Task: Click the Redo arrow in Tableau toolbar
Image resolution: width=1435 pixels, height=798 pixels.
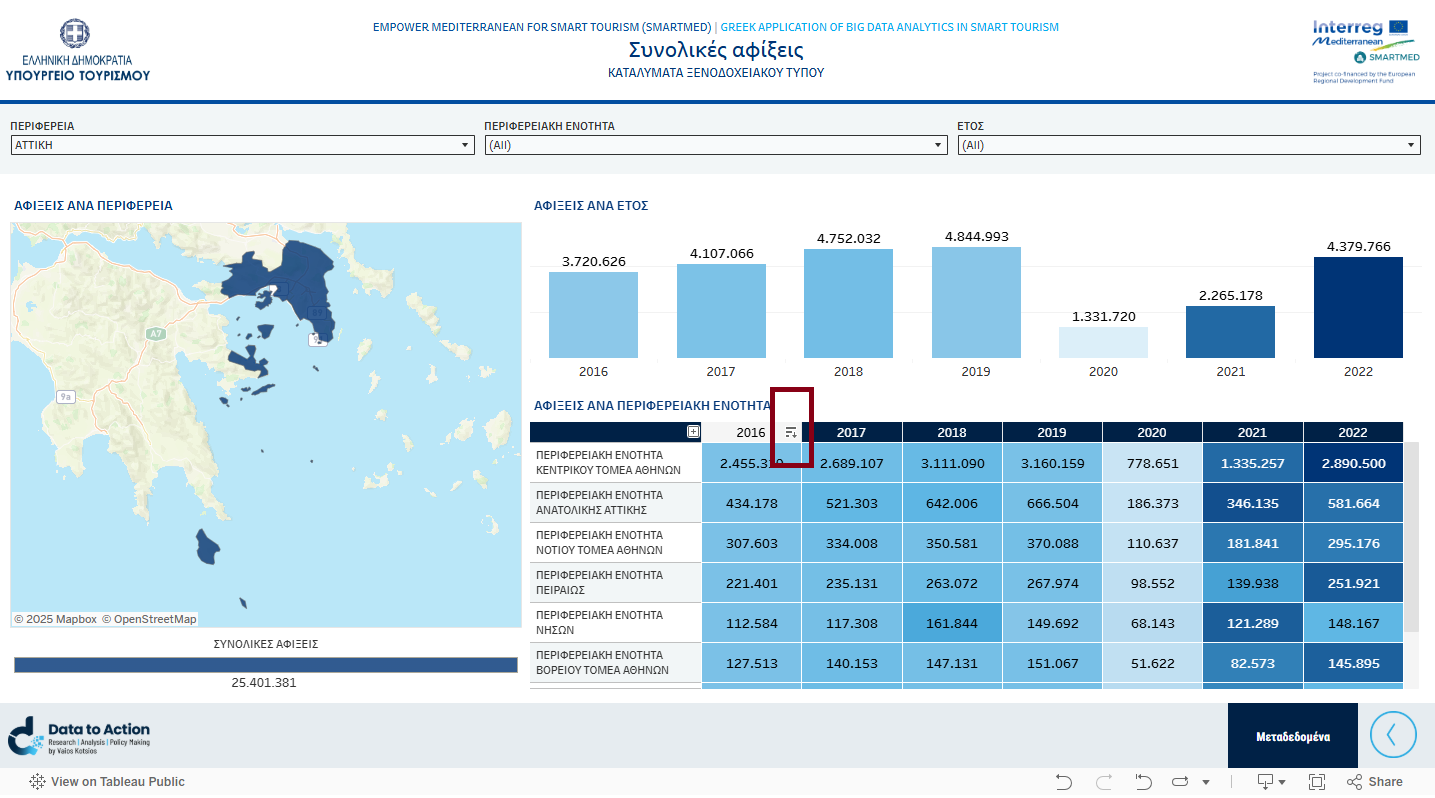Action: [x=1104, y=782]
